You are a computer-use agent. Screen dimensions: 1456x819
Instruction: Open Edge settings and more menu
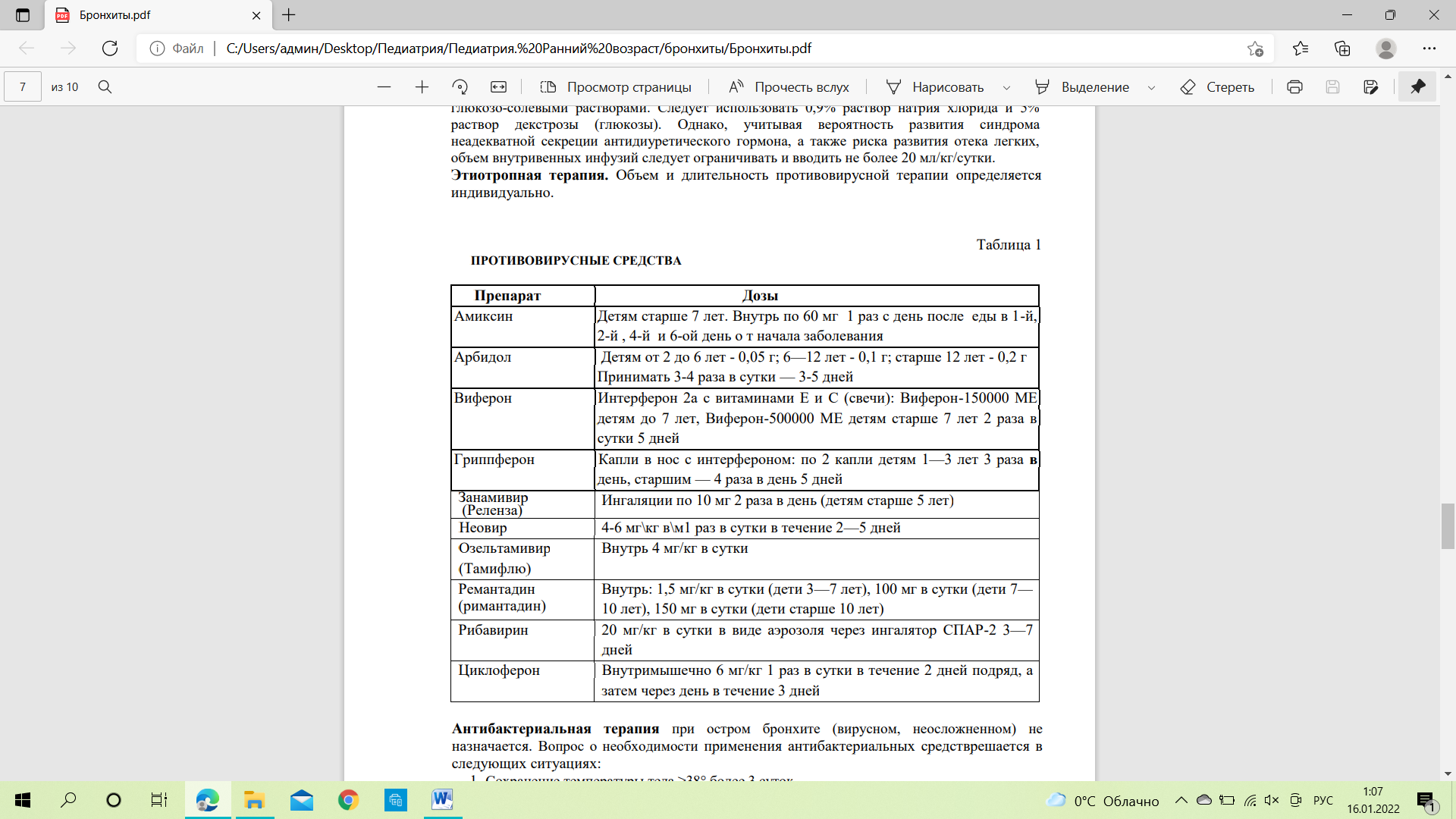point(1429,49)
